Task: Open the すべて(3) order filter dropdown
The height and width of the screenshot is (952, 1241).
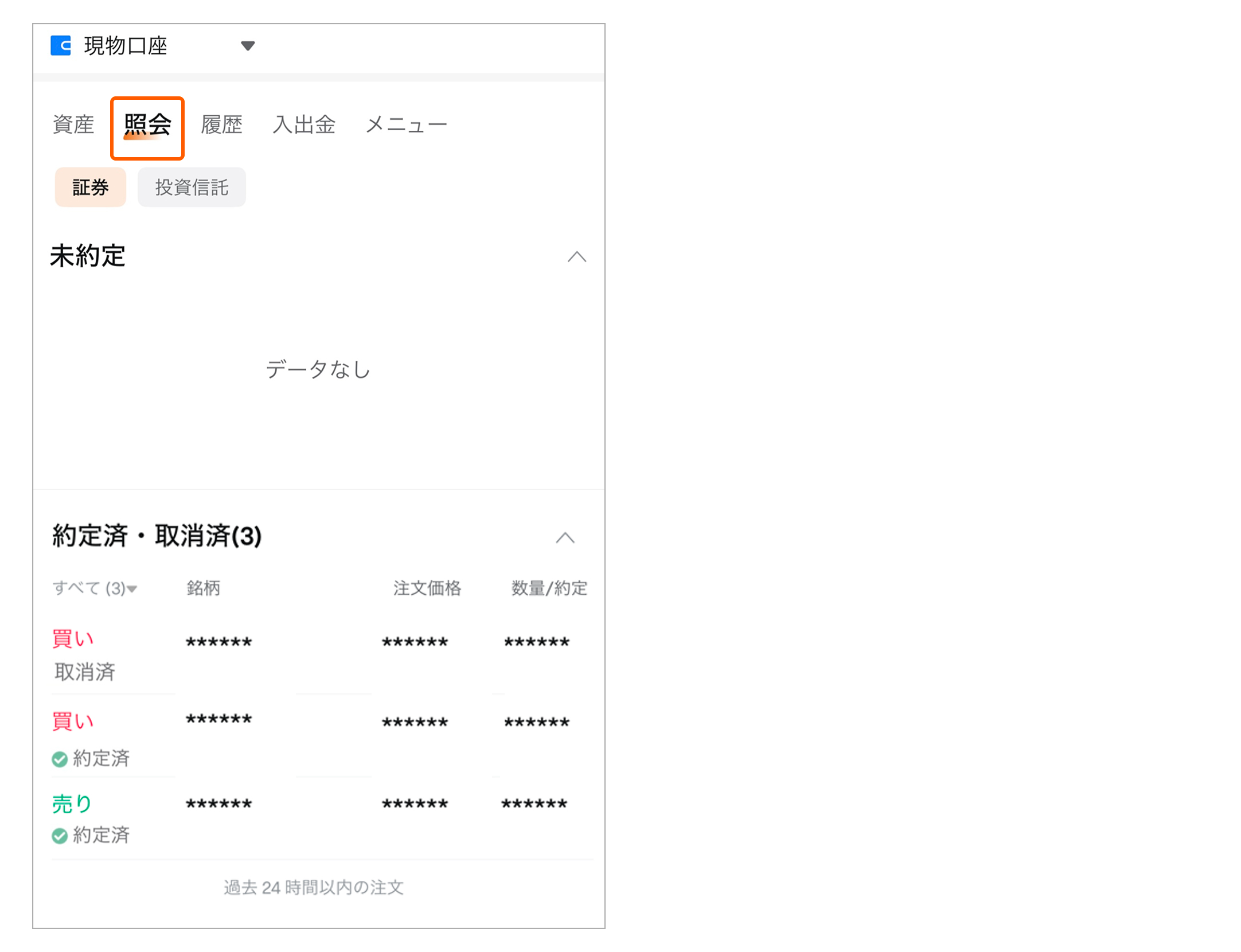Action: [x=94, y=588]
